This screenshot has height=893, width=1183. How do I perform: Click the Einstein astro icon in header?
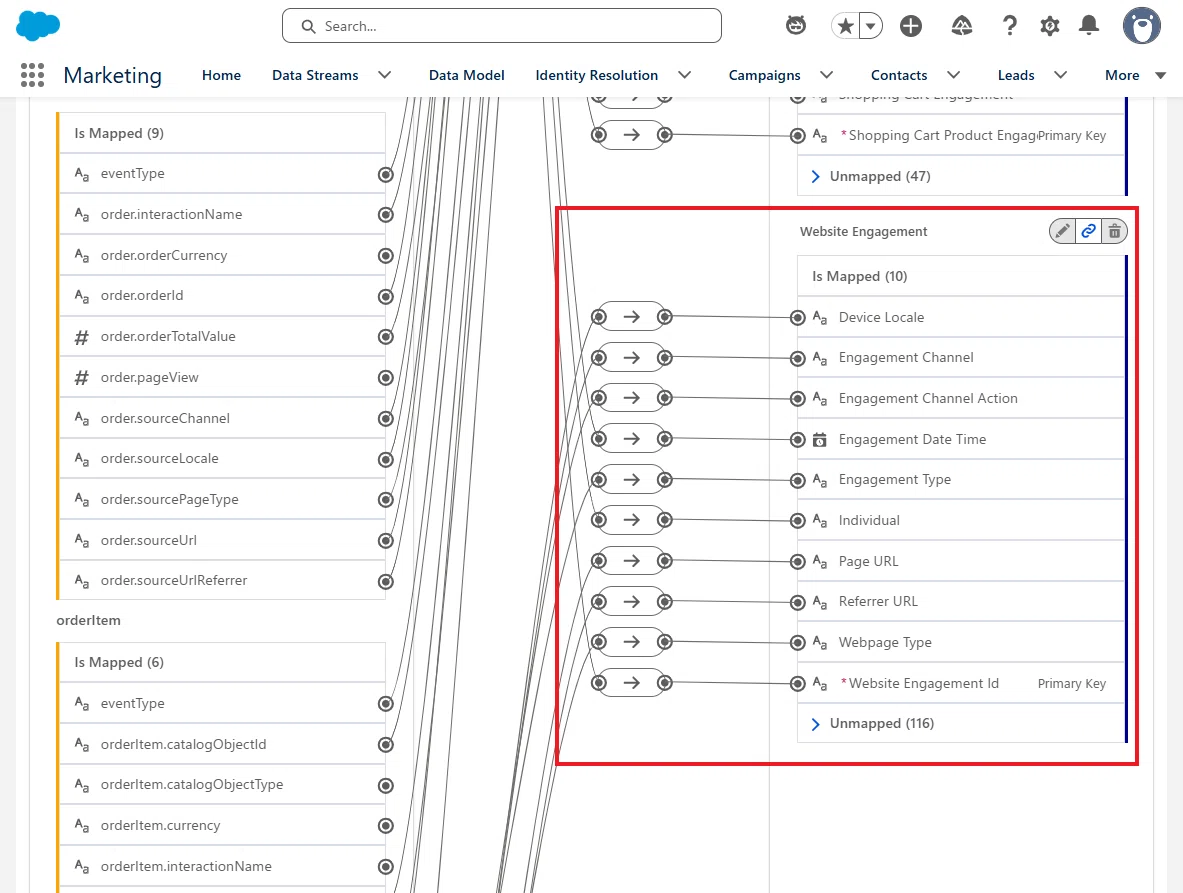(x=796, y=26)
